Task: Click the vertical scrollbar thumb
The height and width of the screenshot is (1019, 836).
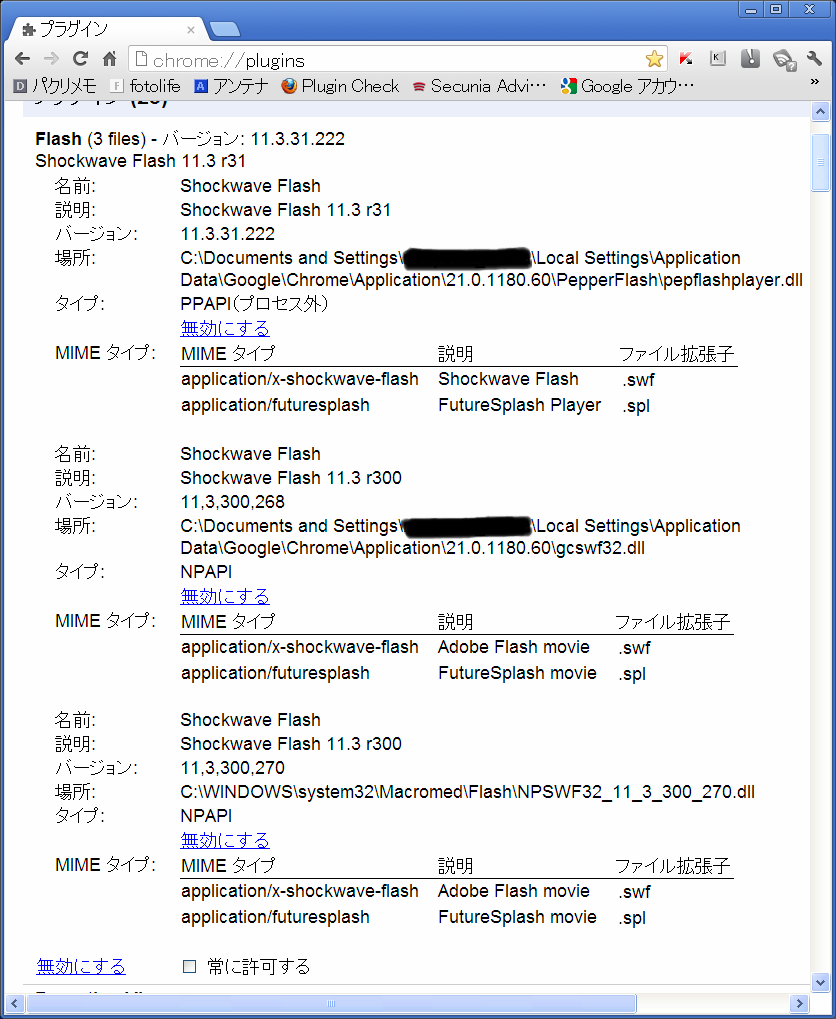Action: pos(820,162)
